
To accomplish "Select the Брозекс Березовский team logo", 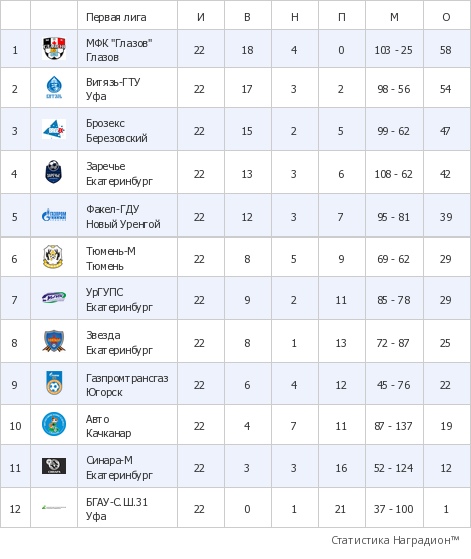I will pos(54,129).
